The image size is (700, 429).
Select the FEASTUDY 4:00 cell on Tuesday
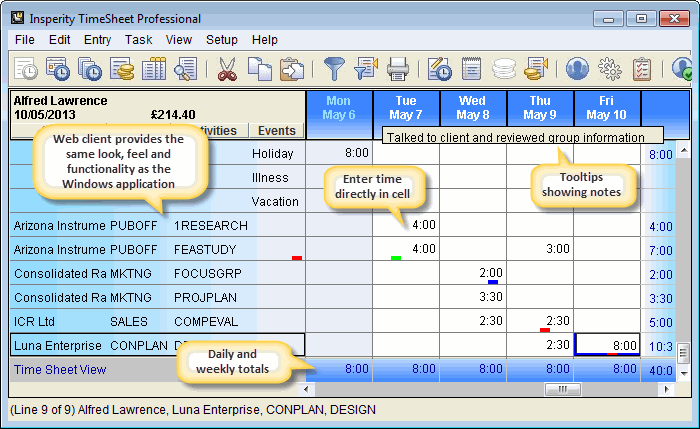(406, 249)
